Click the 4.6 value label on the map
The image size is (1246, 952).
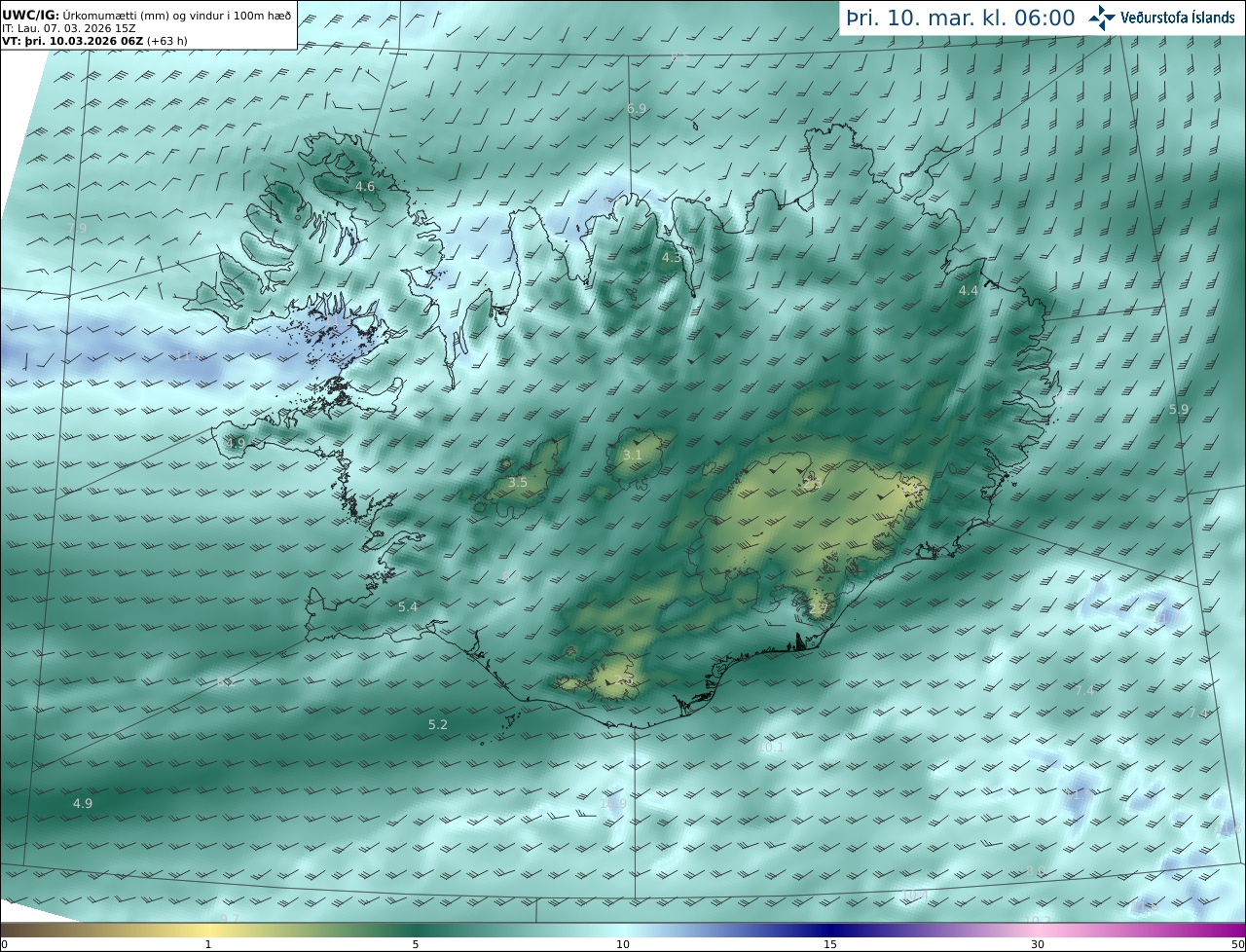pos(365,186)
